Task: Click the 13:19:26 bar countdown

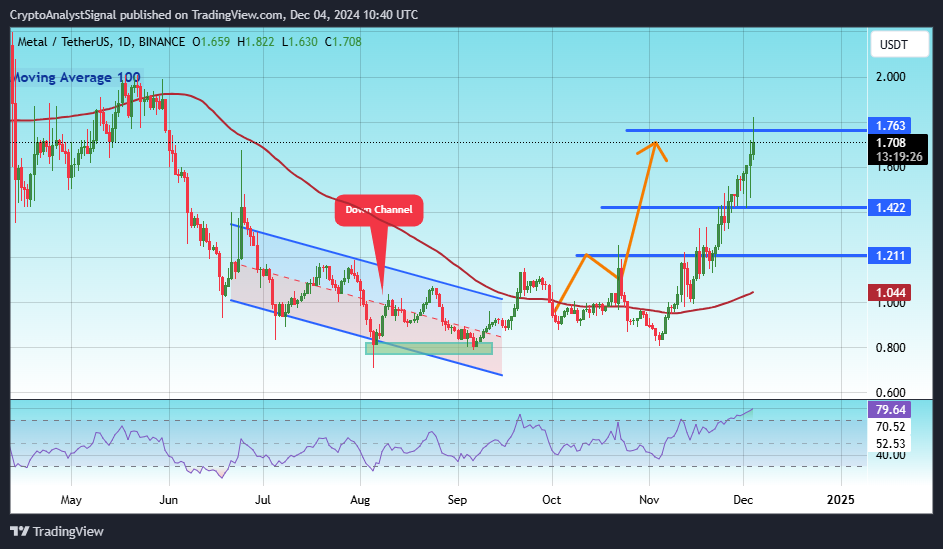Action: click(x=898, y=157)
